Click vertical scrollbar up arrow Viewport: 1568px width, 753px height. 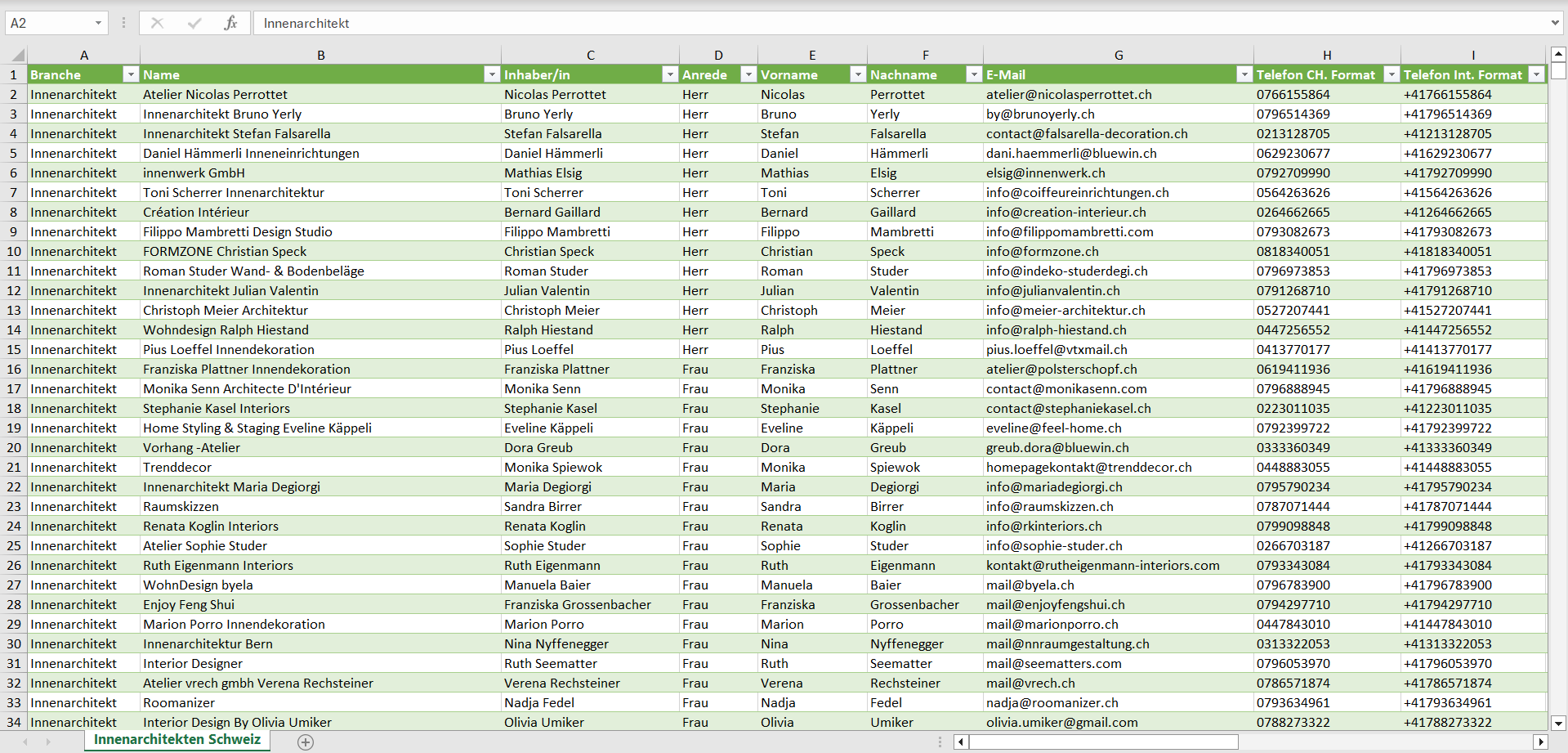pos(1558,55)
